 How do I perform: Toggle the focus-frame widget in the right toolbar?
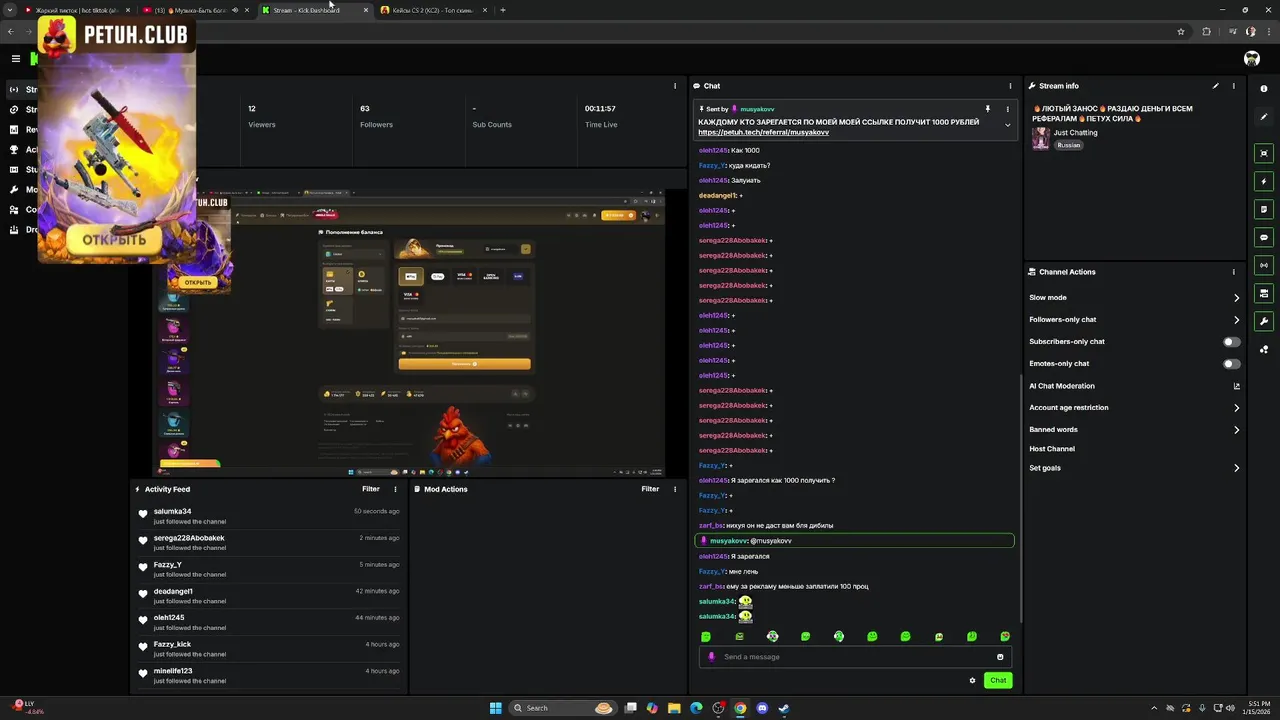[x=1264, y=153]
